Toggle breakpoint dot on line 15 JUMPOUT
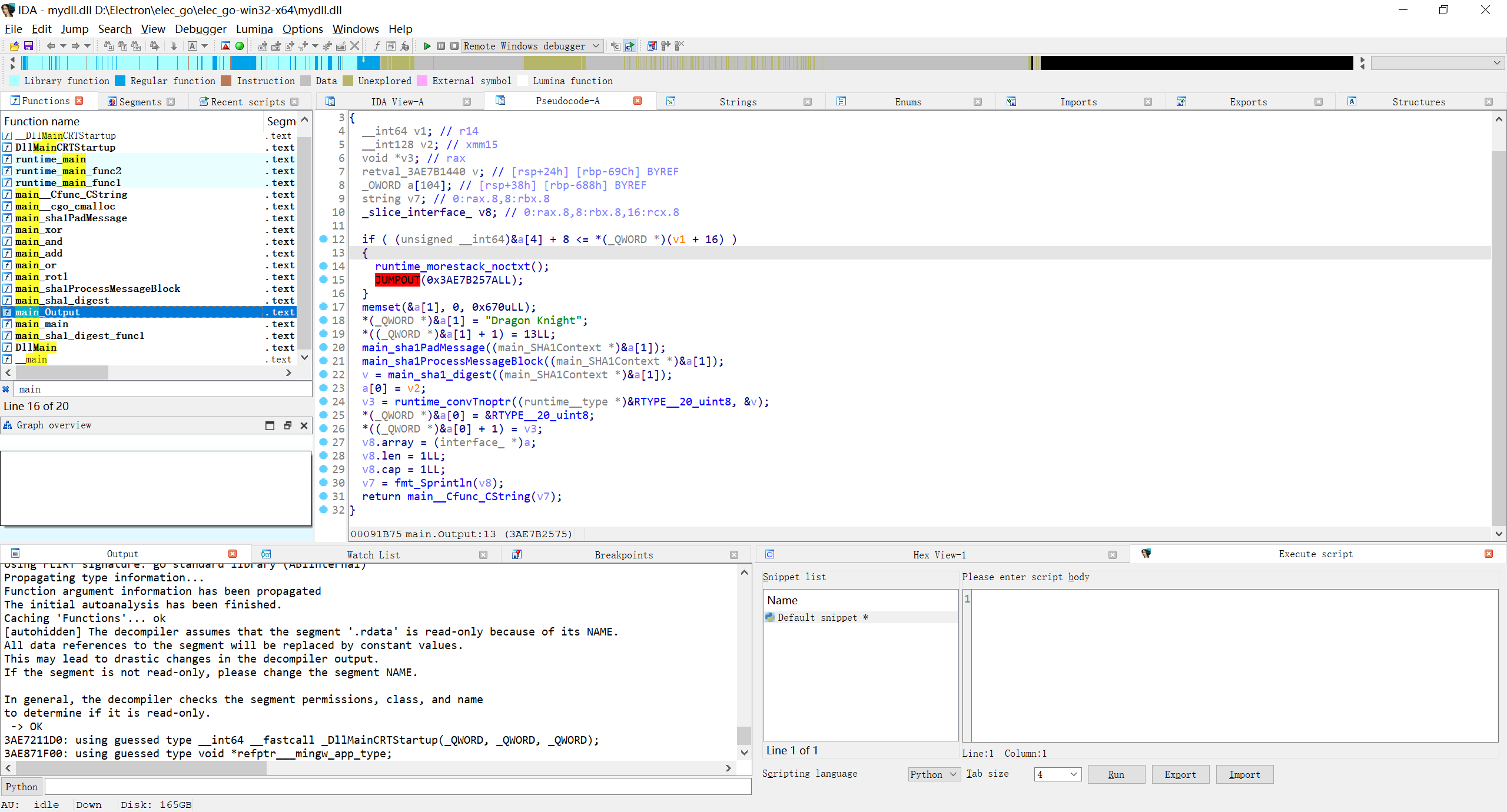Image resolution: width=1507 pixels, height=812 pixels. (323, 279)
